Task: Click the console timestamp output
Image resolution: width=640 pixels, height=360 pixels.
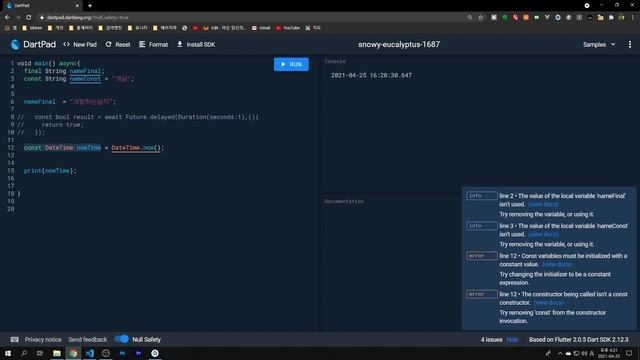Action: pyautogui.click(x=371, y=76)
